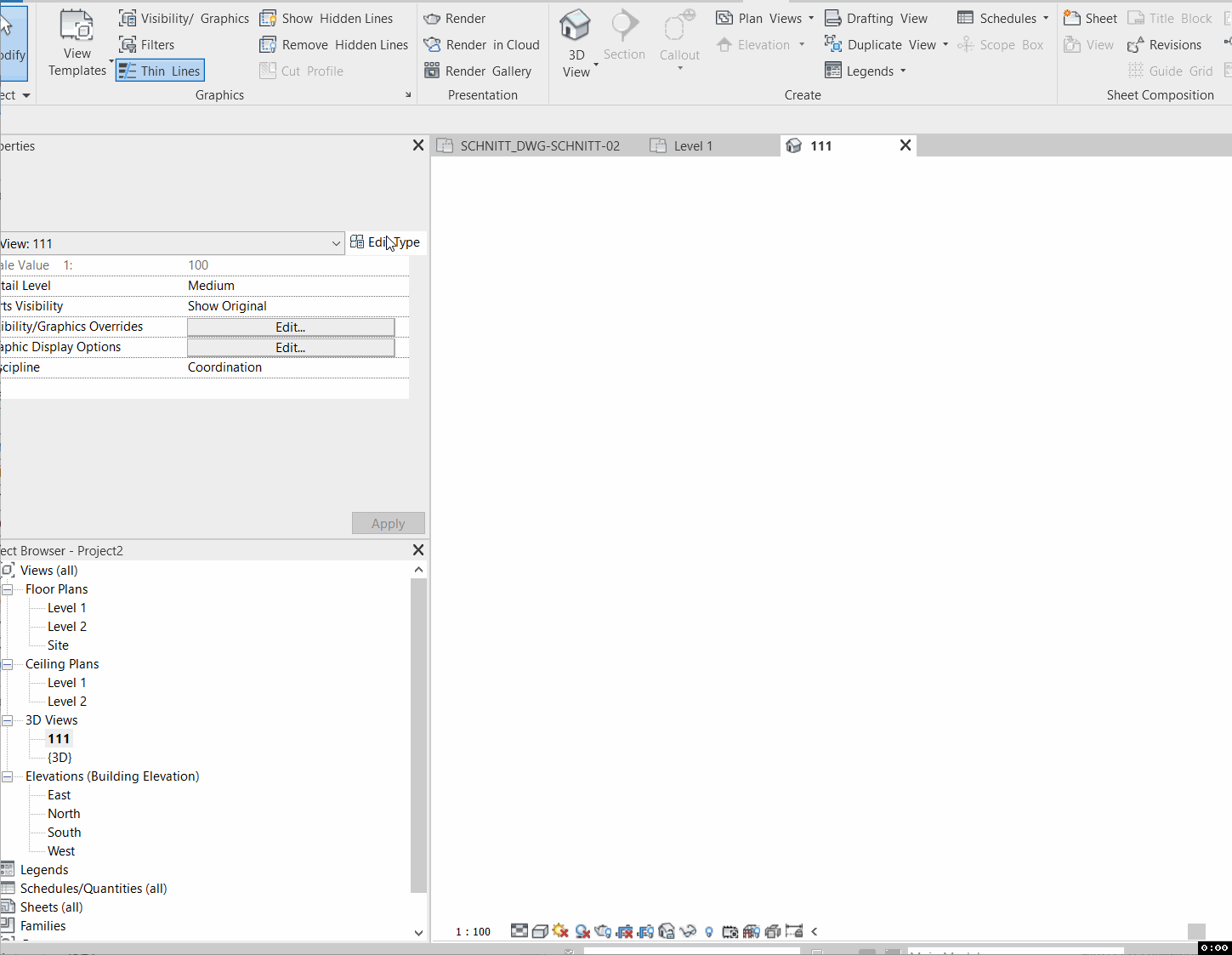1232x955 pixels.
Task: Select the 3D View tool
Action: click(x=575, y=38)
